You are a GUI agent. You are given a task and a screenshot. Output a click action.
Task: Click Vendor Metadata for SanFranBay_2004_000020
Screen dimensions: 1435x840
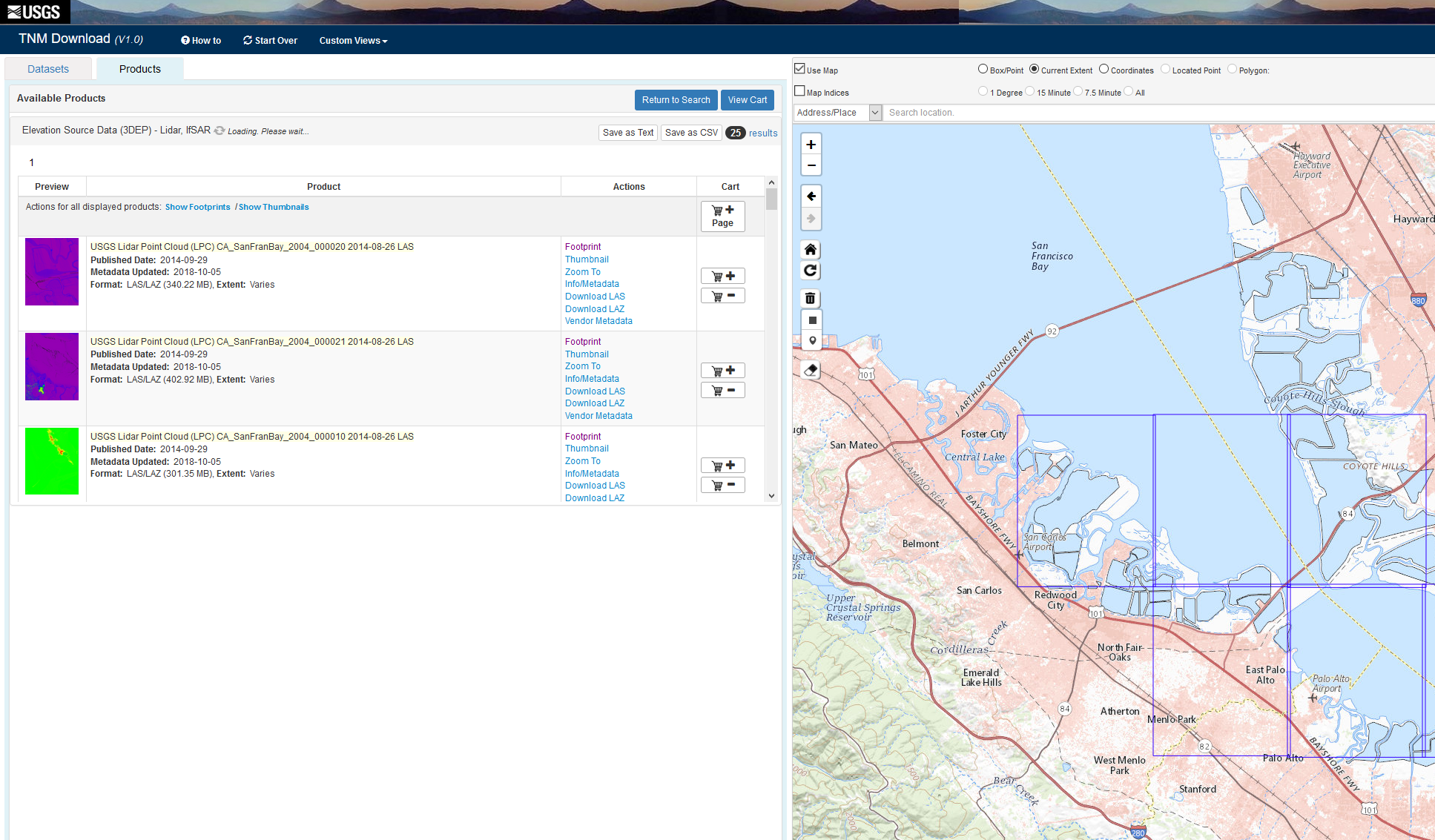598,321
